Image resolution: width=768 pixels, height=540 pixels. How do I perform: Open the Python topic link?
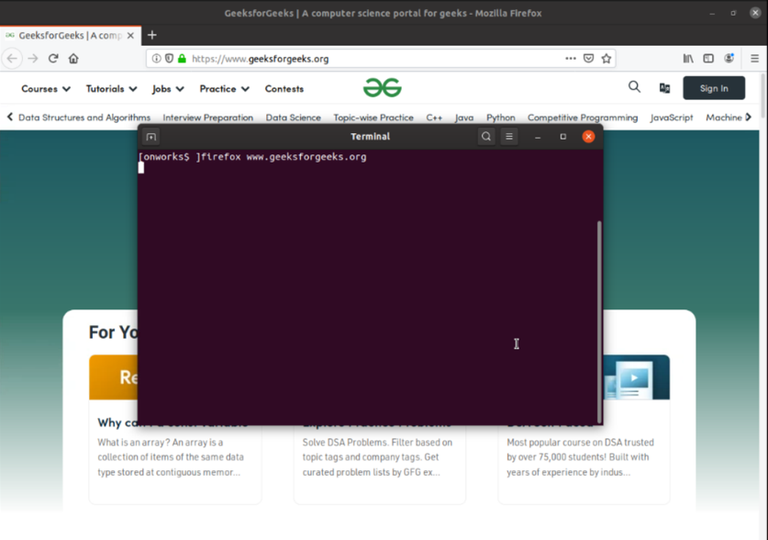click(x=501, y=118)
